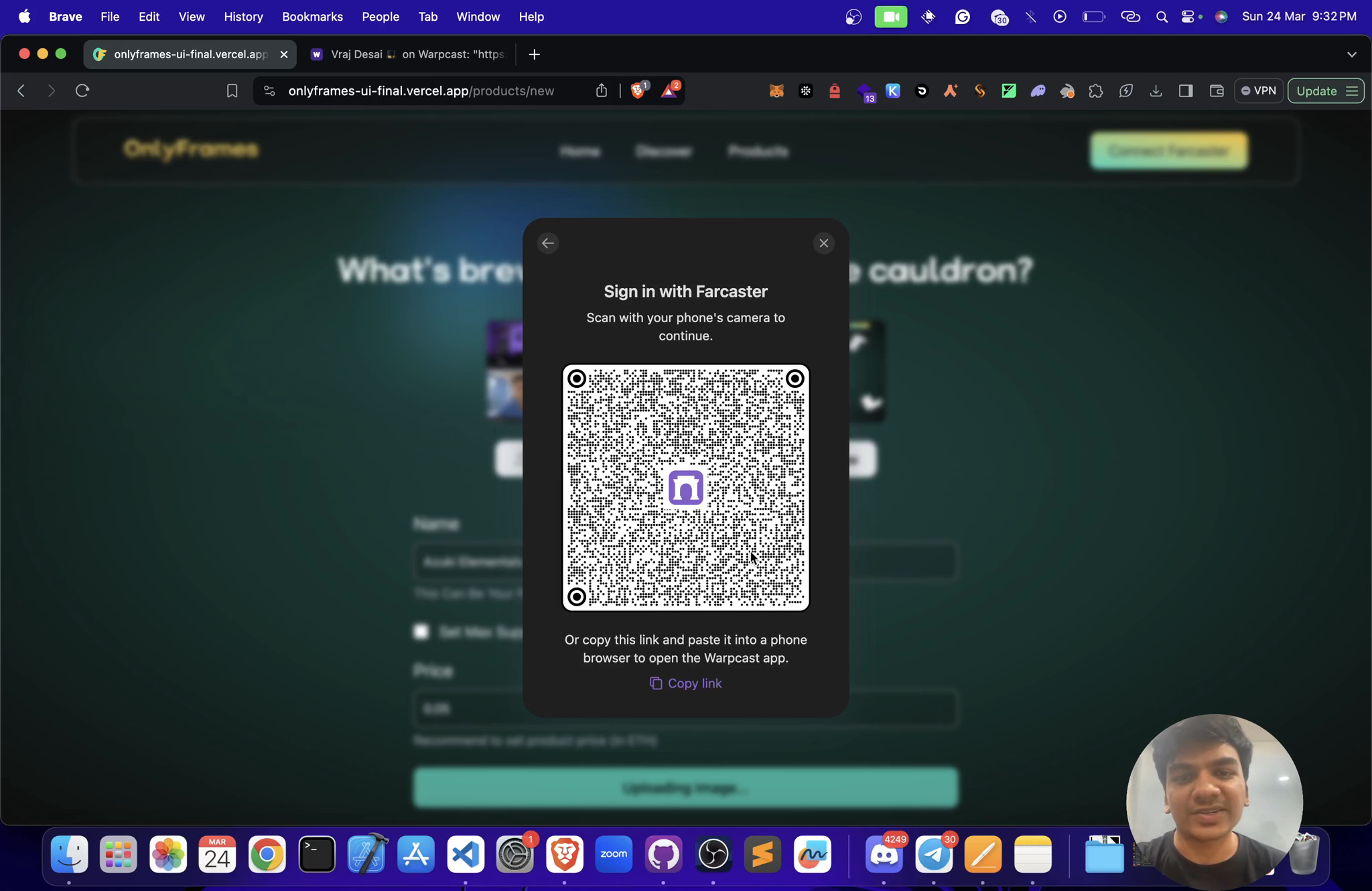Open a new browser tab
1372x891 pixels.
coord(534,54)
